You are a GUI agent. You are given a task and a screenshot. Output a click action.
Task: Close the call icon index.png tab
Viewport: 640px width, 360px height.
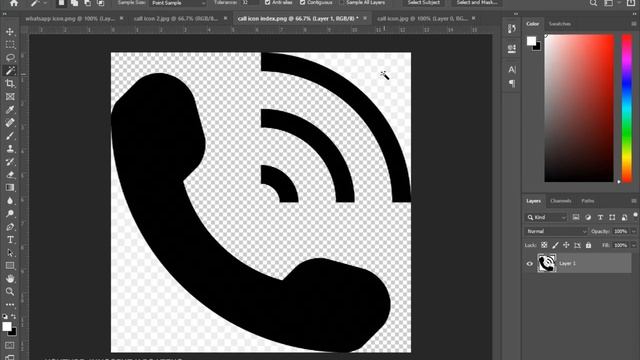pos(364,18)
